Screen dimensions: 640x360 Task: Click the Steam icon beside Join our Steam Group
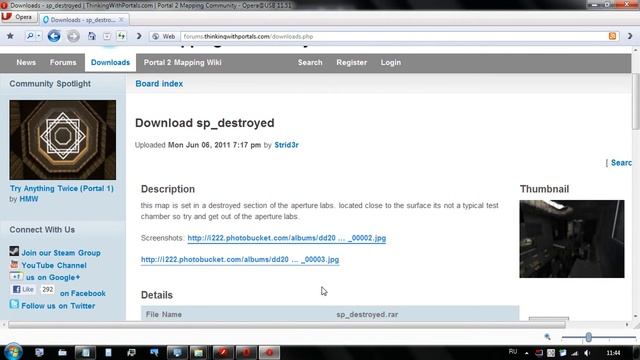pyautogui.click(x=14, y=251)
